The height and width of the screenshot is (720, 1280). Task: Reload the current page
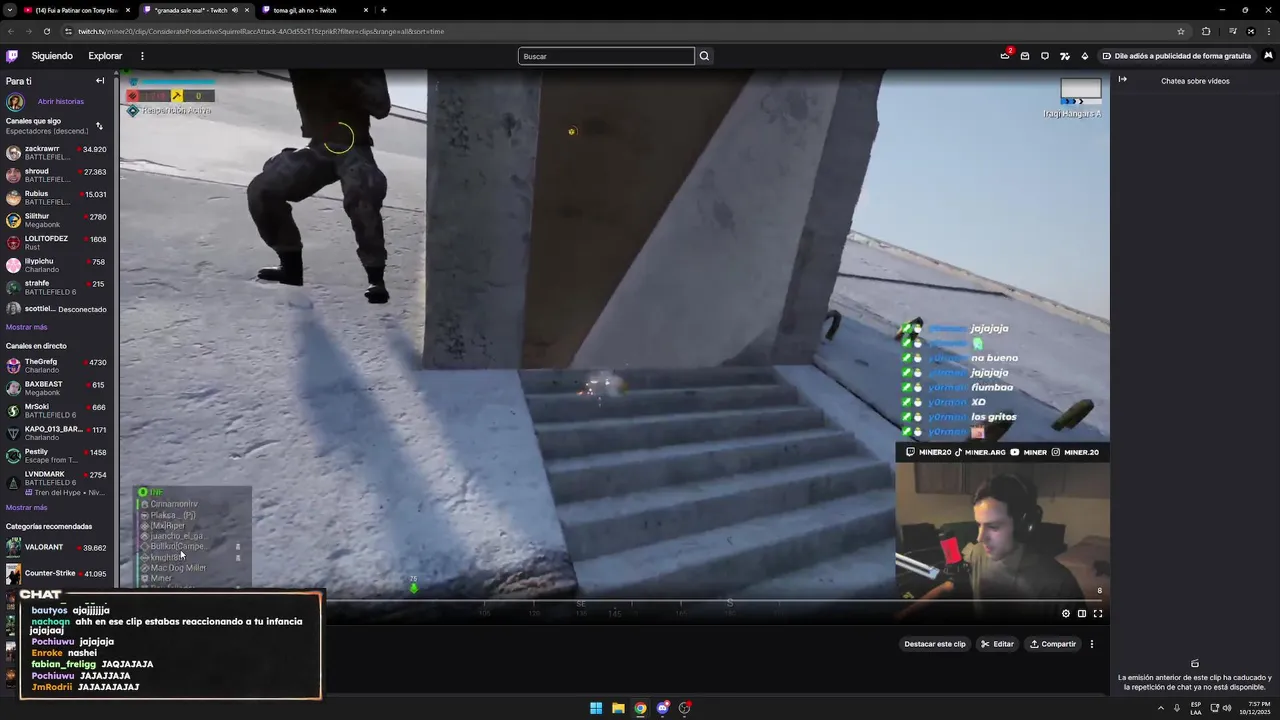[47, 31]
